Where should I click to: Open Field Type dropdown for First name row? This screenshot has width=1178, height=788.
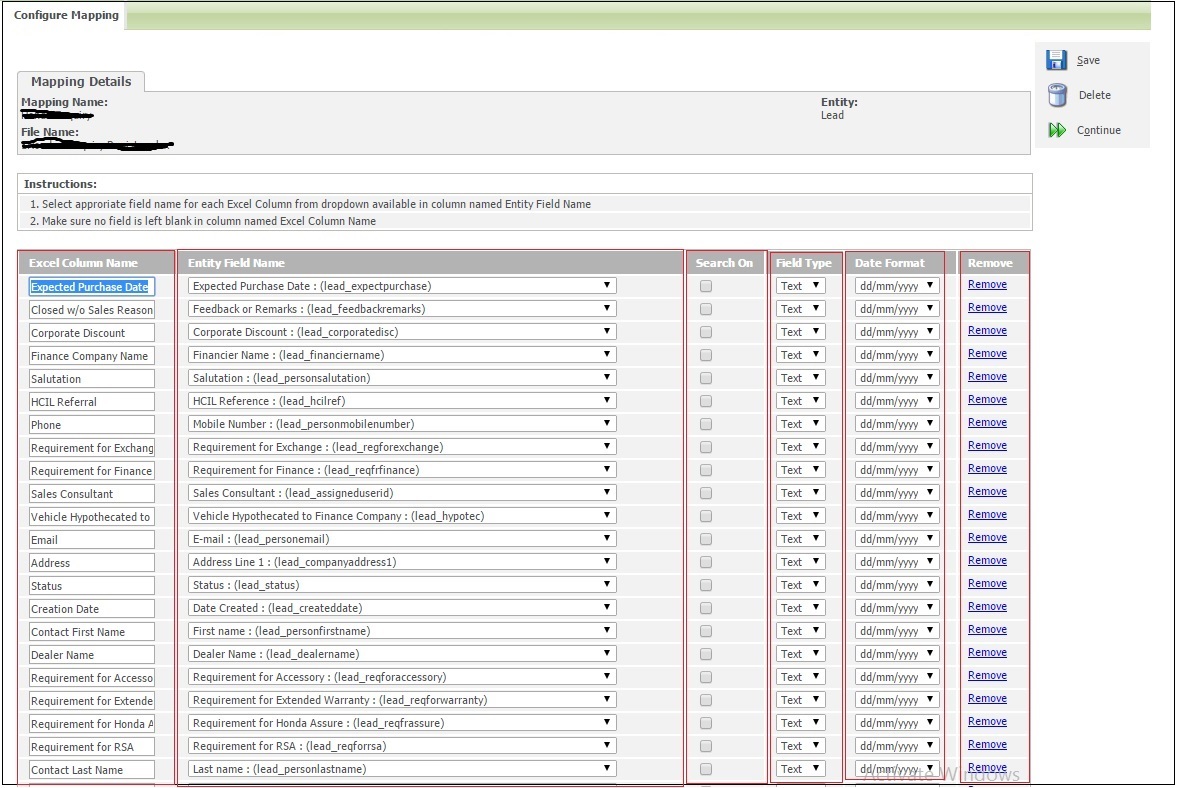pos(800,631)
